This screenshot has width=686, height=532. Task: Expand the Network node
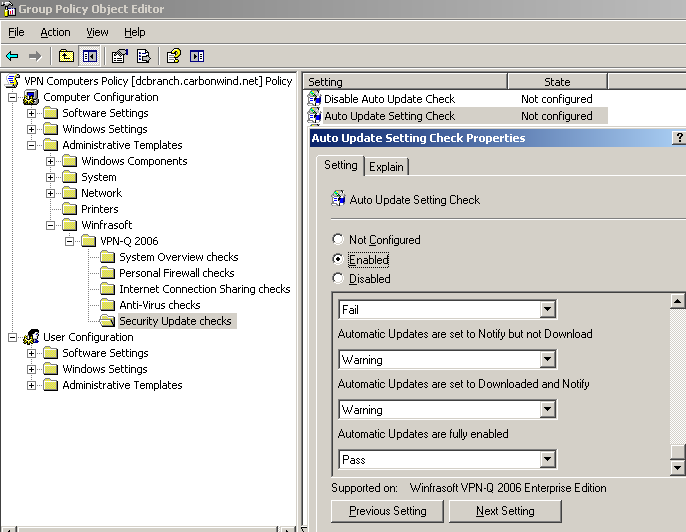tap(50, 193)
